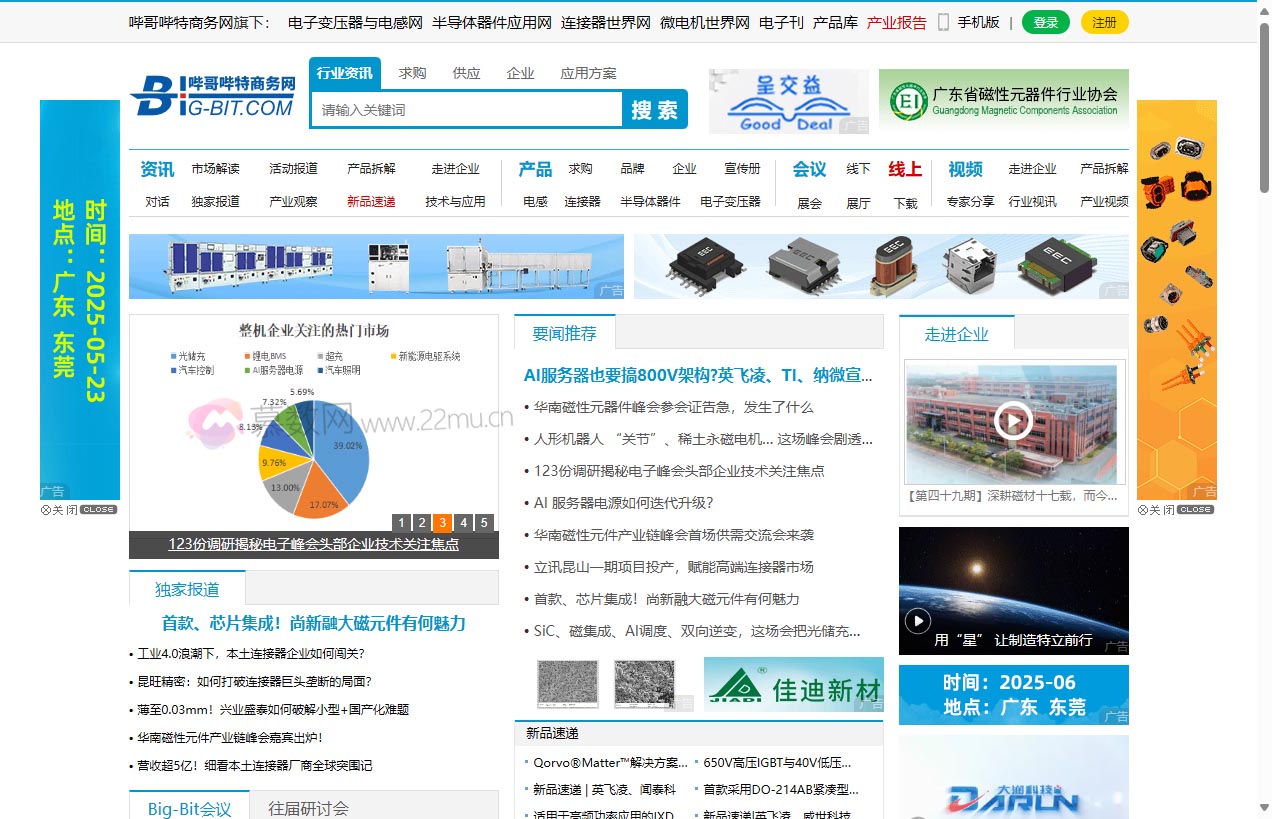Click the Big-Bit.com site logo
This screenshot has height=819, width=1272.
click(211, 97)
